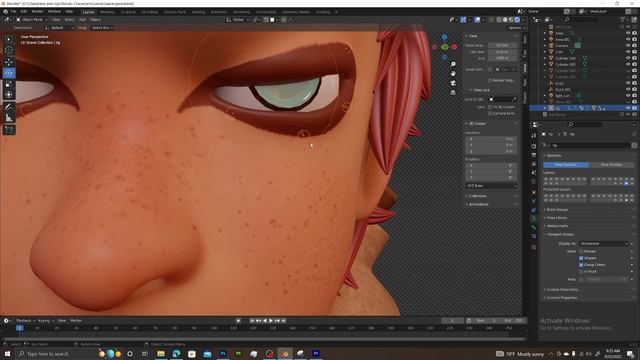Viewport: 640px width, 360px height.
Task: Enable Lock Camera to View checkbox
Action: coord(490,113)
